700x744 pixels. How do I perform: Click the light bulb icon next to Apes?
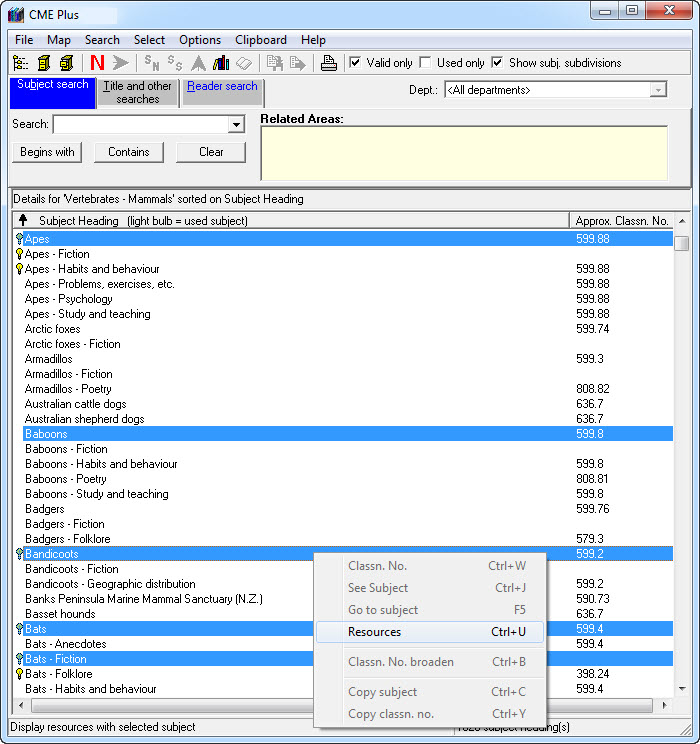(x=19, y=239)
